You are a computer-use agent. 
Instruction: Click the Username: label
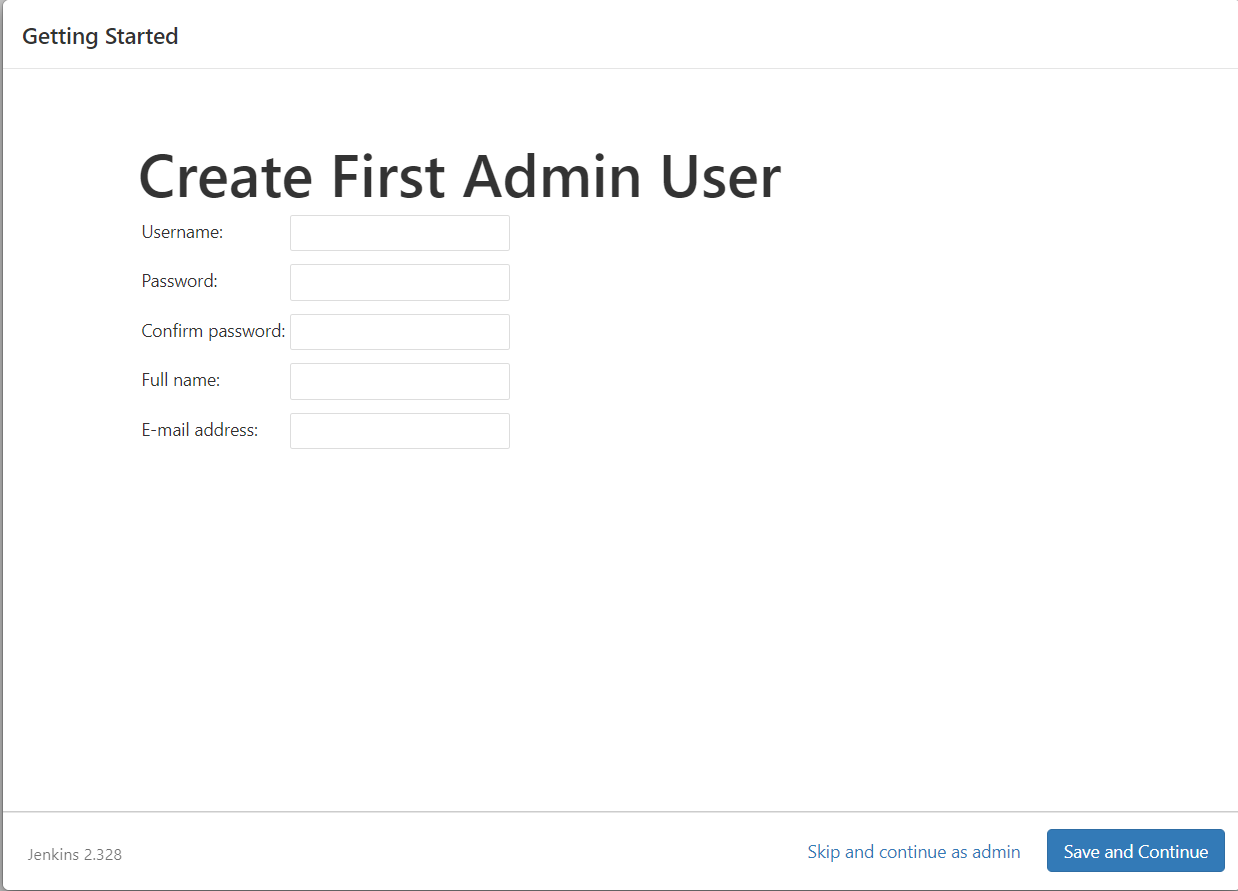pos(182,232)
